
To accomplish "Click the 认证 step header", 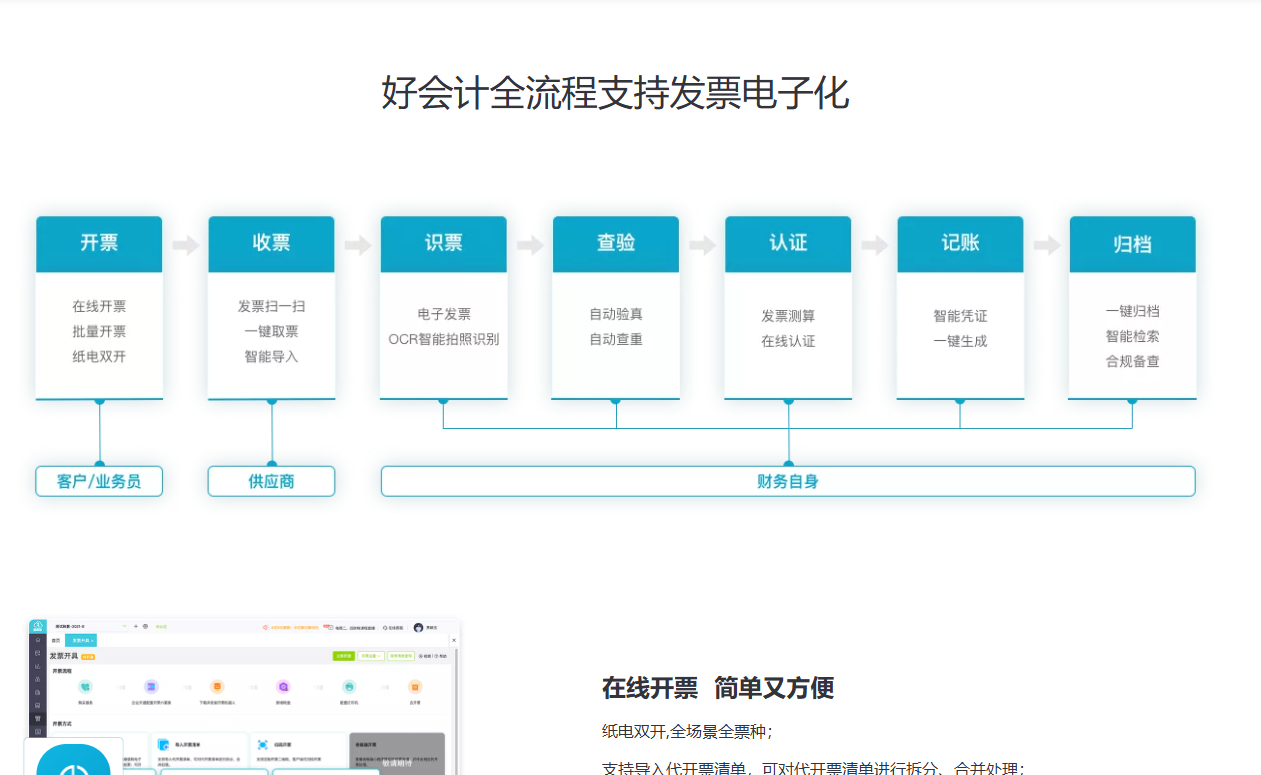I will (788, 243).
